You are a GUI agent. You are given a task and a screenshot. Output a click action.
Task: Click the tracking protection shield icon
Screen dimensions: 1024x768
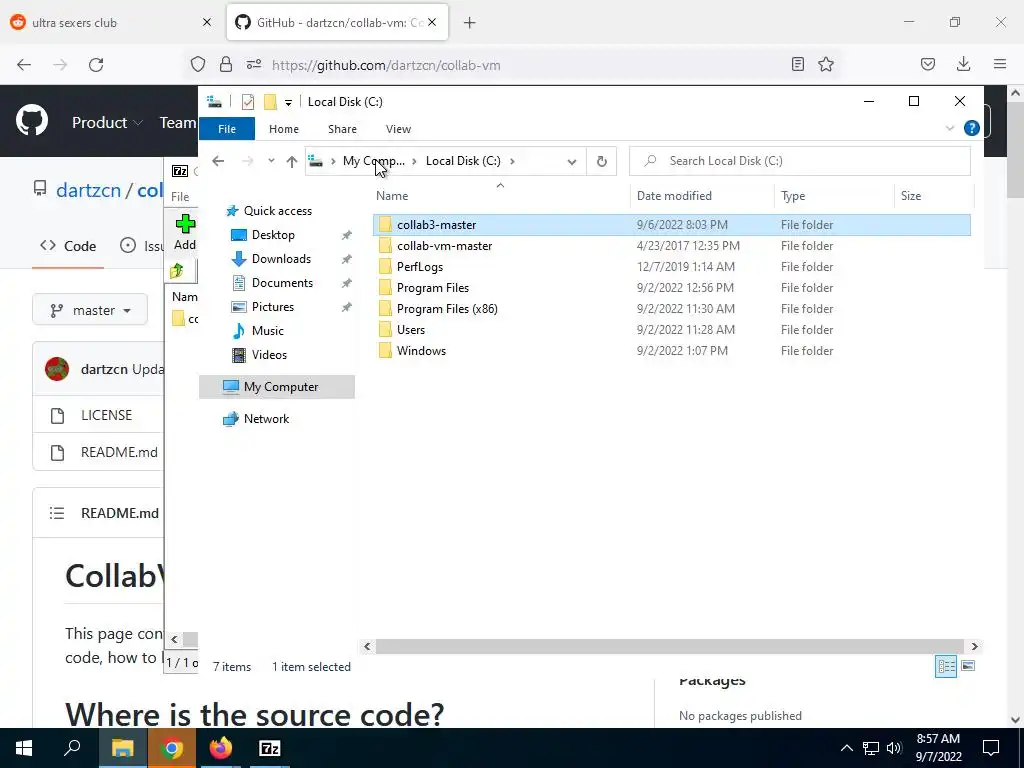[198, 64]
